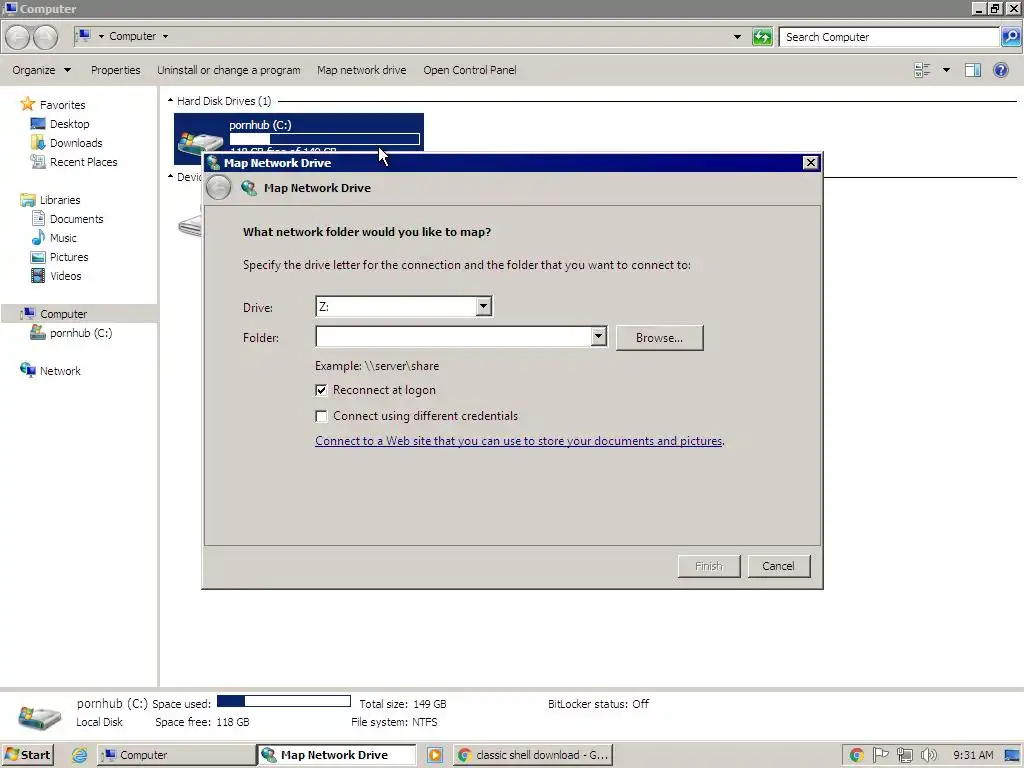Select Computer in navigation pane
The width and height of the screenshot is (1024, 768).
point(63,313)
